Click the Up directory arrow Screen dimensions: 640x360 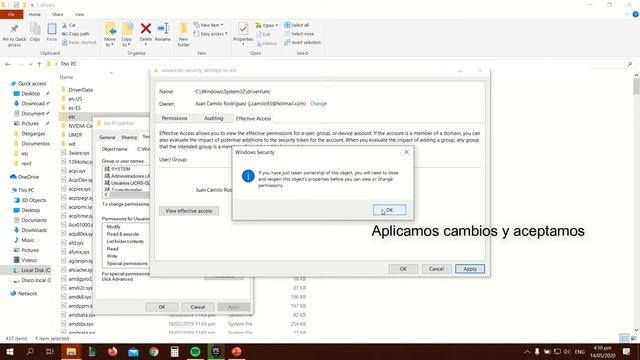(x=39, y=64)
